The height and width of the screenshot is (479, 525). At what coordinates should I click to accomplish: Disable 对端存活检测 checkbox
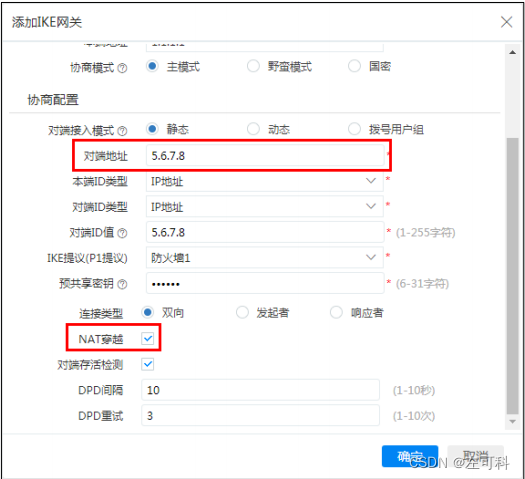(x=148, y=364)
